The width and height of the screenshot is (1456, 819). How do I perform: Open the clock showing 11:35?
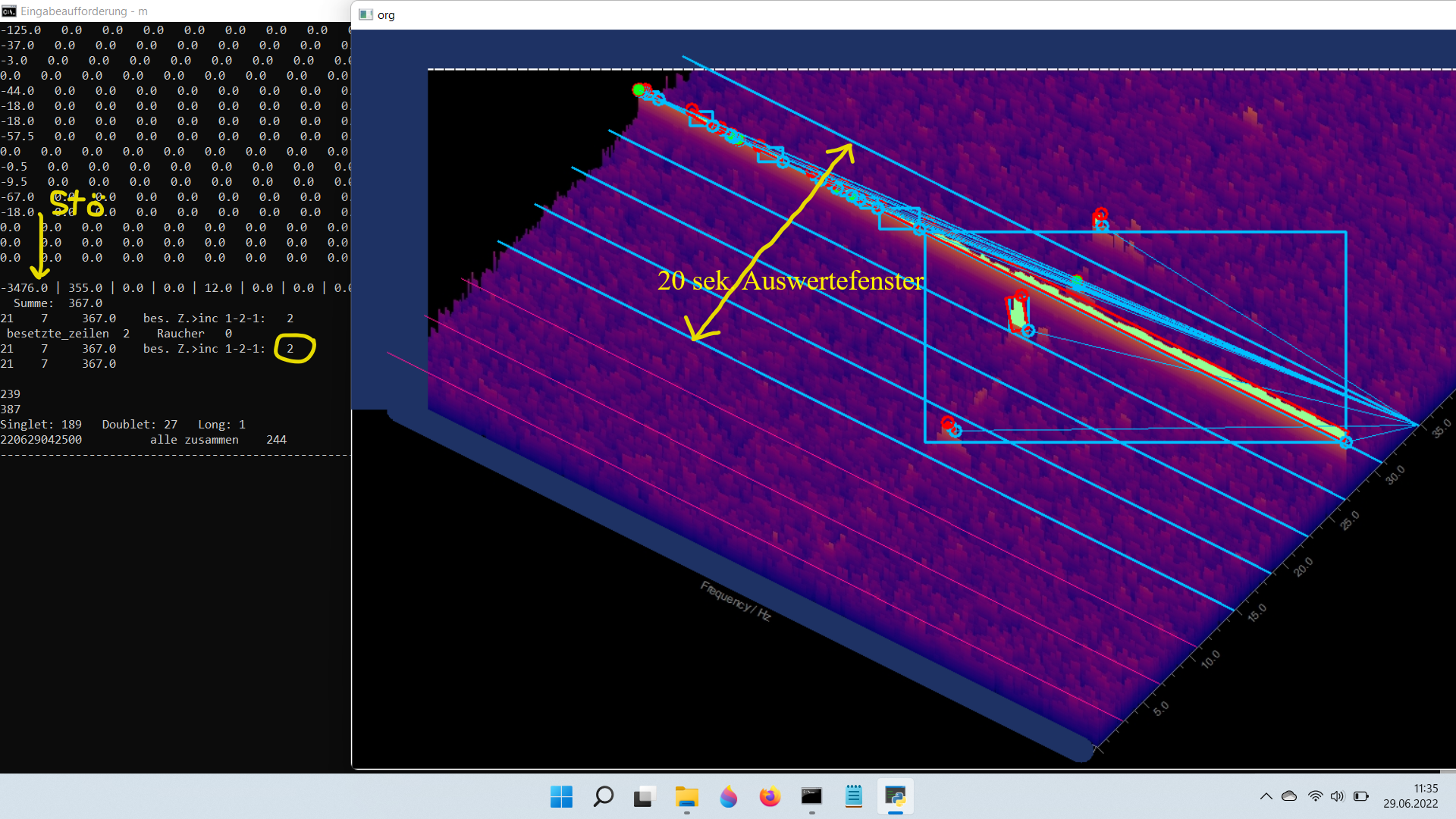[x=1426, y=789]
